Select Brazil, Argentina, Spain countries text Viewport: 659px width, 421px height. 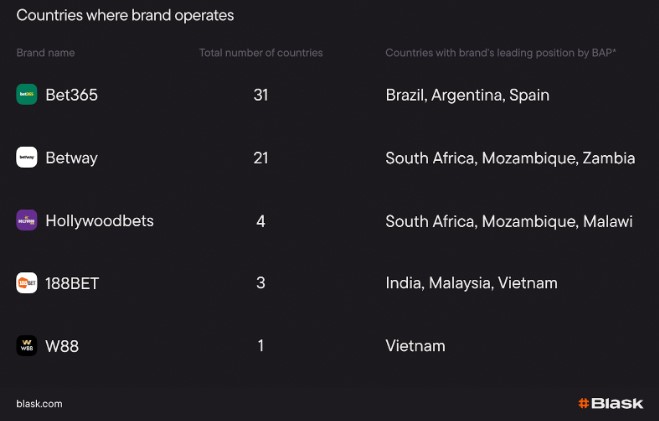click(x=467, y=95)
